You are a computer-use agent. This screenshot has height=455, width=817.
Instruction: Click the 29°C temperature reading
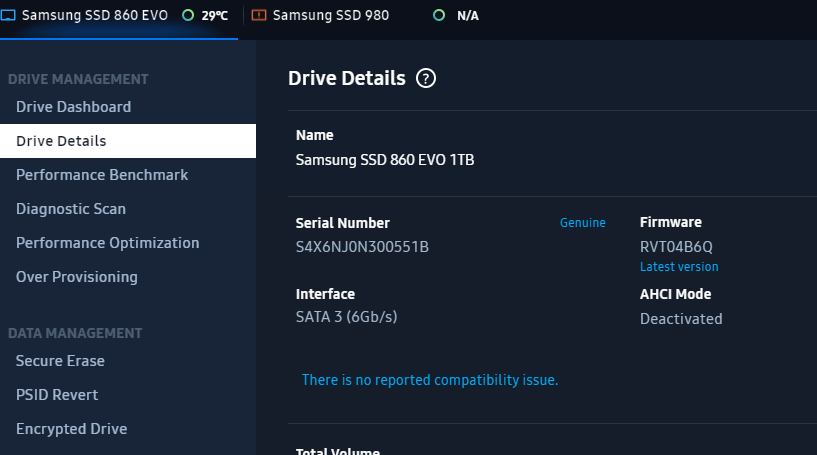pos(215,16)
